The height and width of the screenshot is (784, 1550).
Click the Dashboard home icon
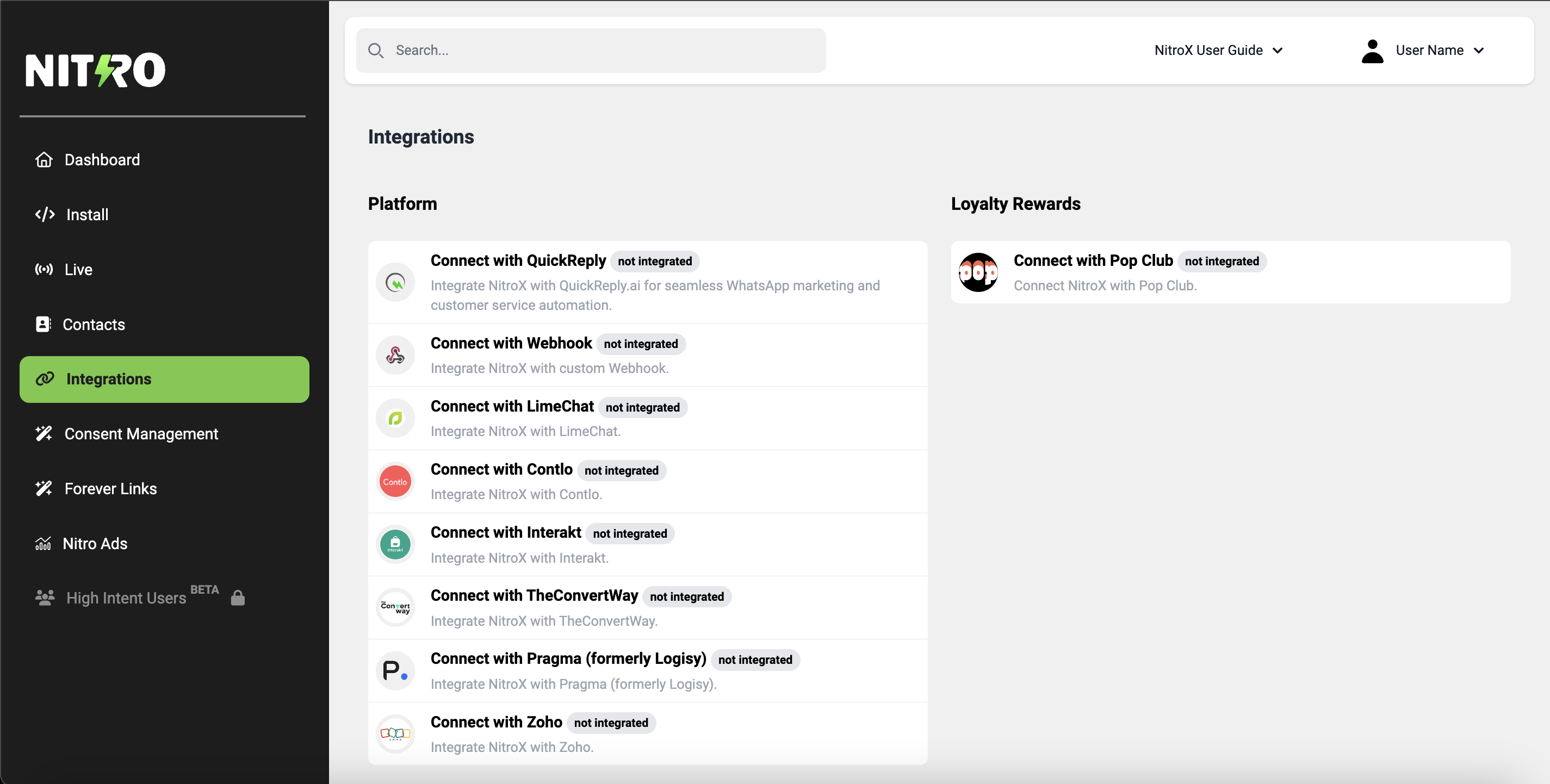[x=44, y=159]
